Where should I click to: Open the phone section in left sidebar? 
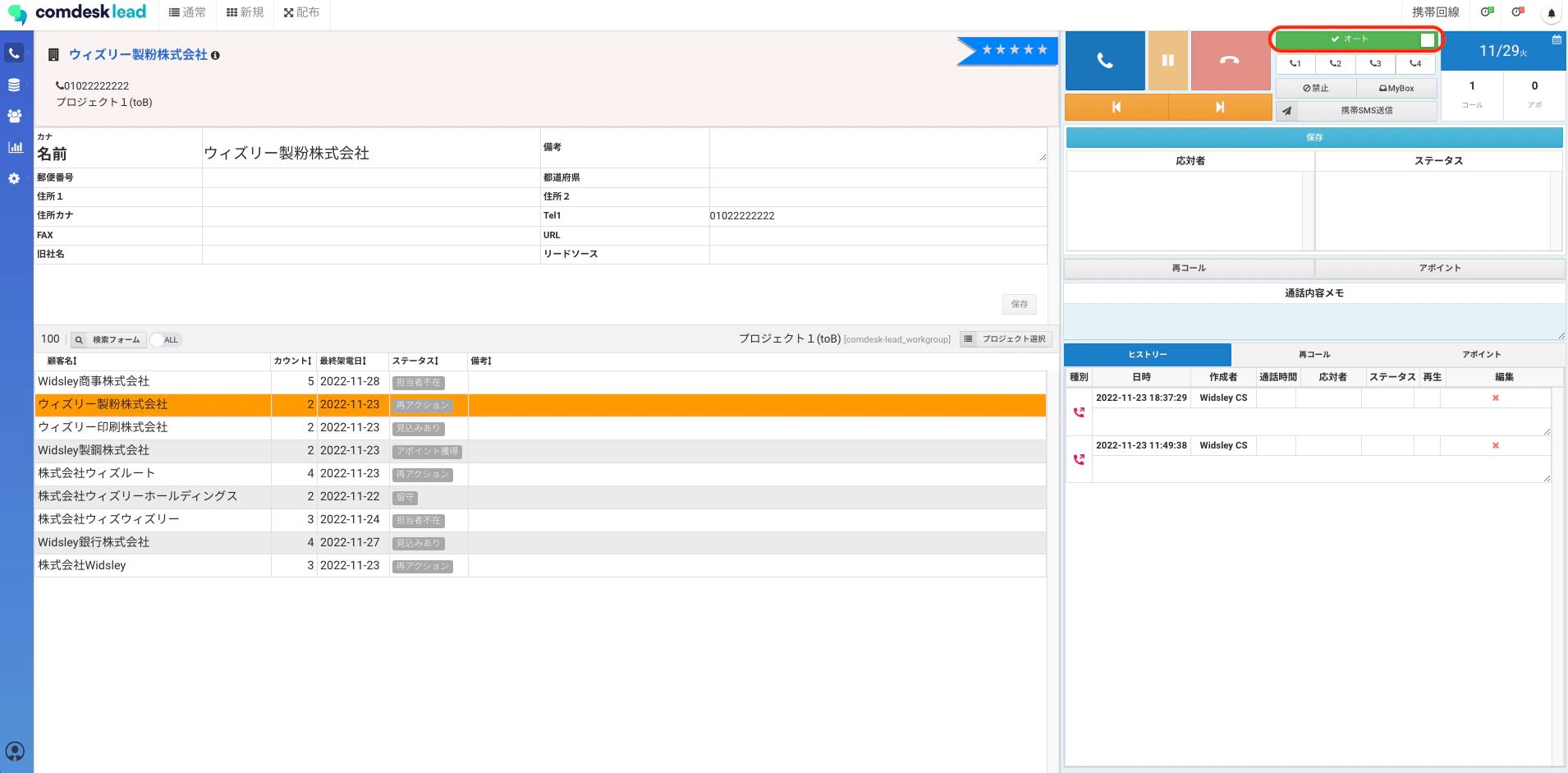(14, 53)
